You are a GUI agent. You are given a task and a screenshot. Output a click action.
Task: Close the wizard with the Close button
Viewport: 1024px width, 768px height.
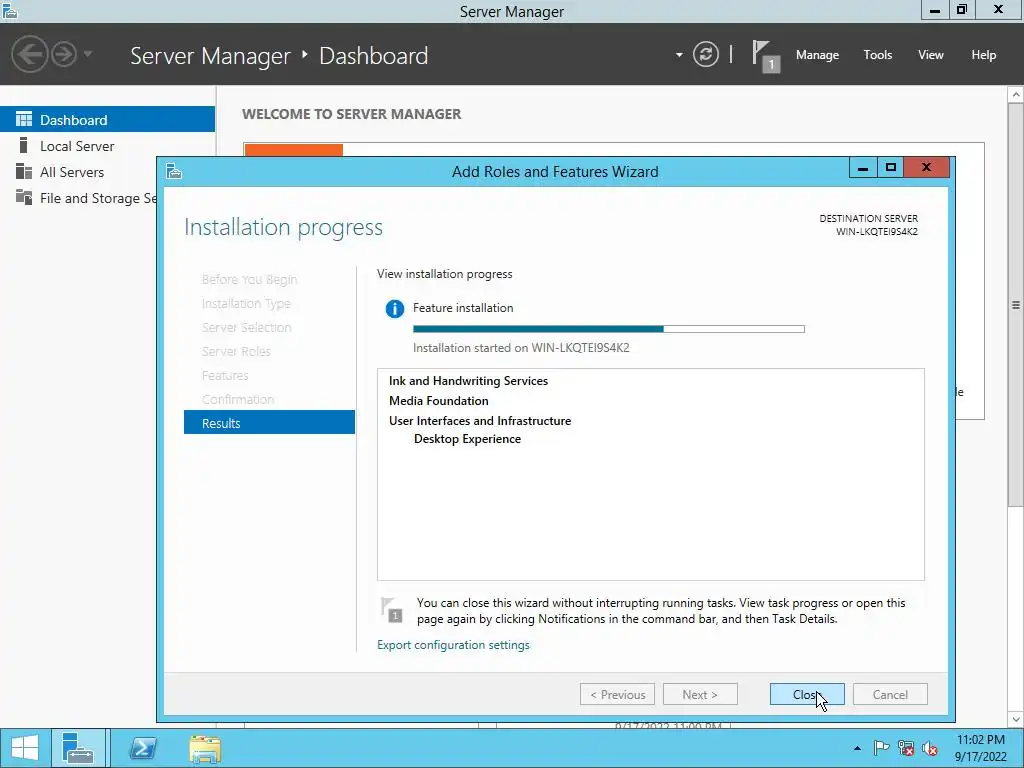(x=807, y=694)
